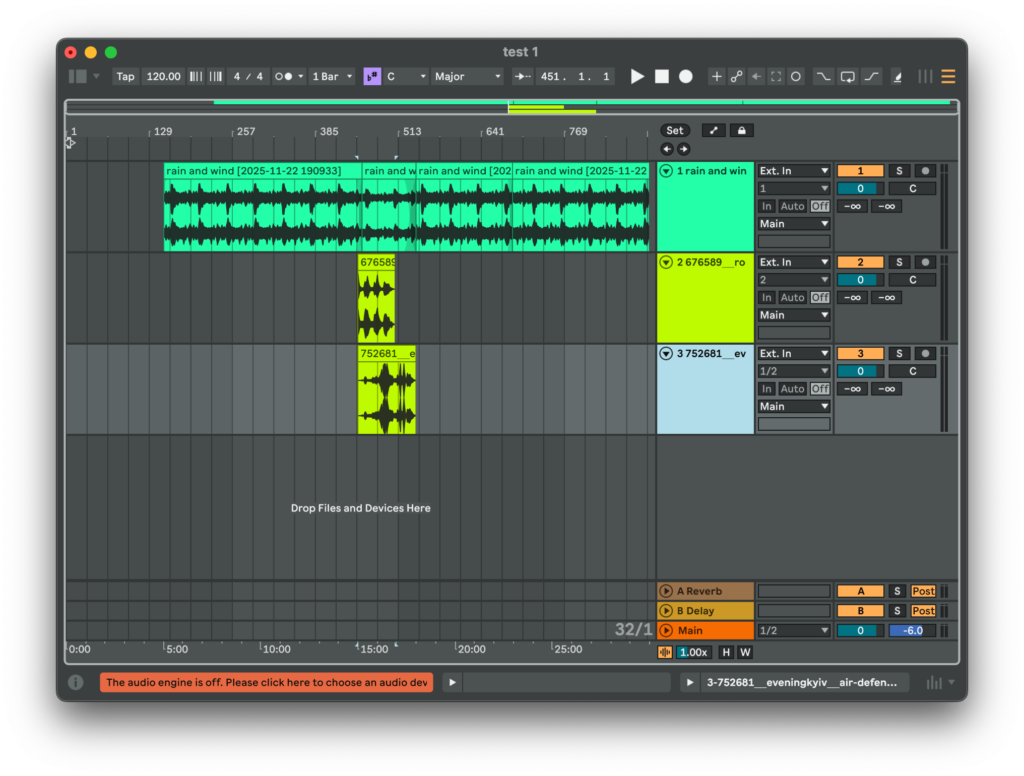Click the automation arm link icon
This screenshot has width=1024, height=776.
(x=737, y=77)
